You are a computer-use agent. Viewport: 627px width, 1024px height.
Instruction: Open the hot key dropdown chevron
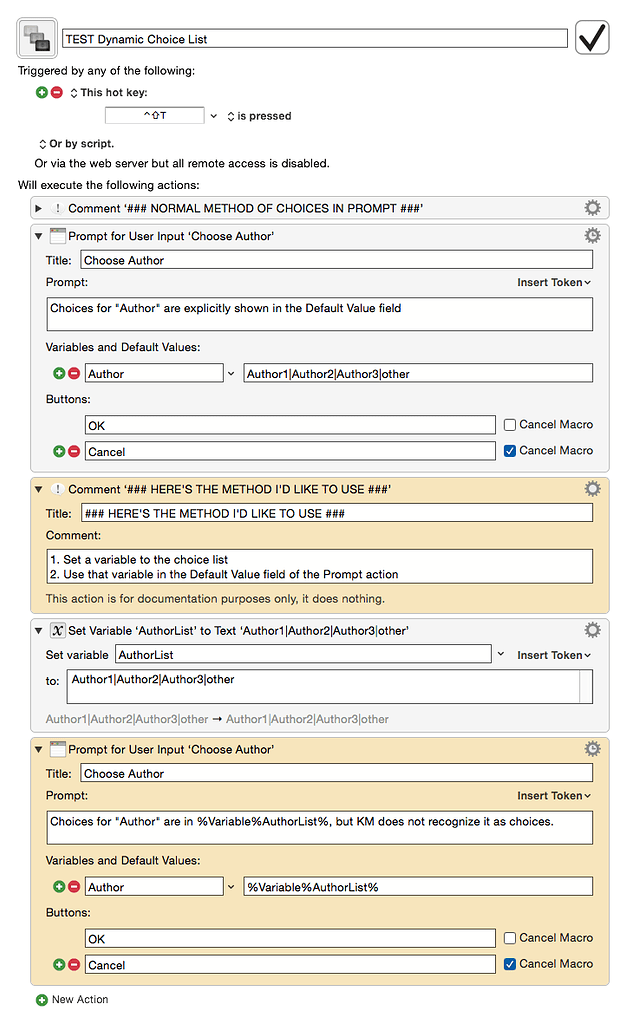coord(214,116)
